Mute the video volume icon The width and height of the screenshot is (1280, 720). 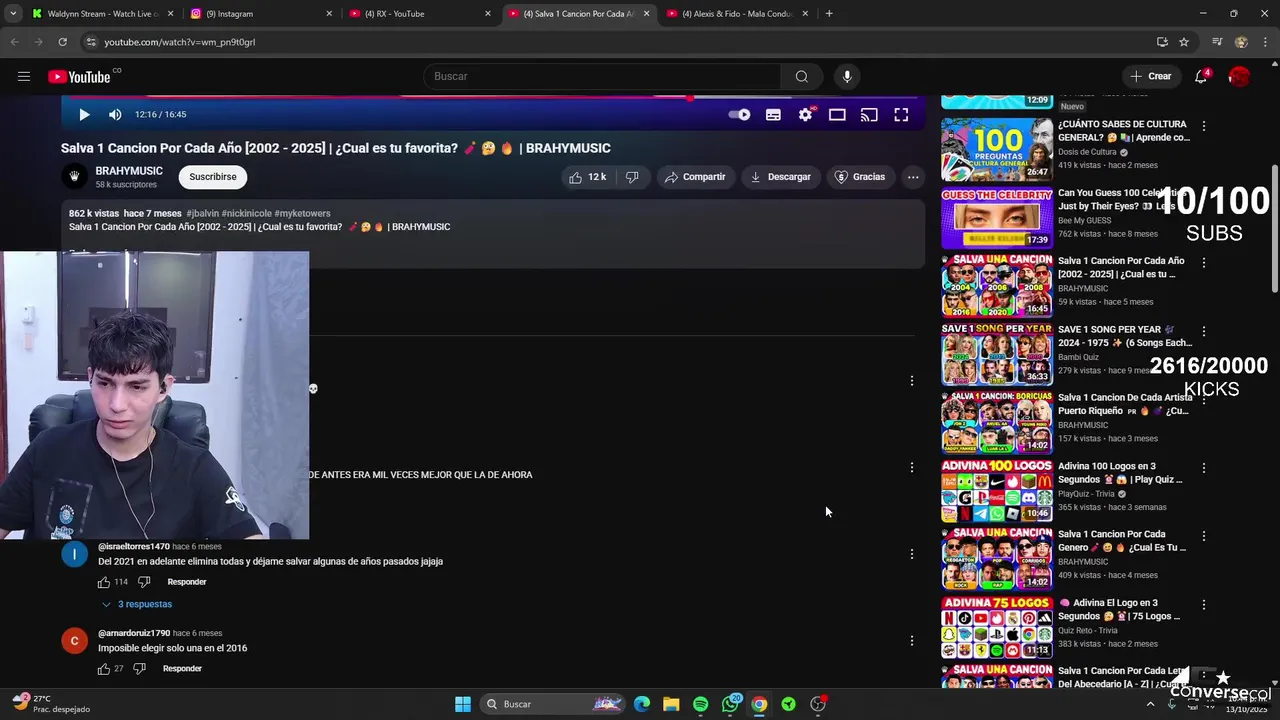115,114
